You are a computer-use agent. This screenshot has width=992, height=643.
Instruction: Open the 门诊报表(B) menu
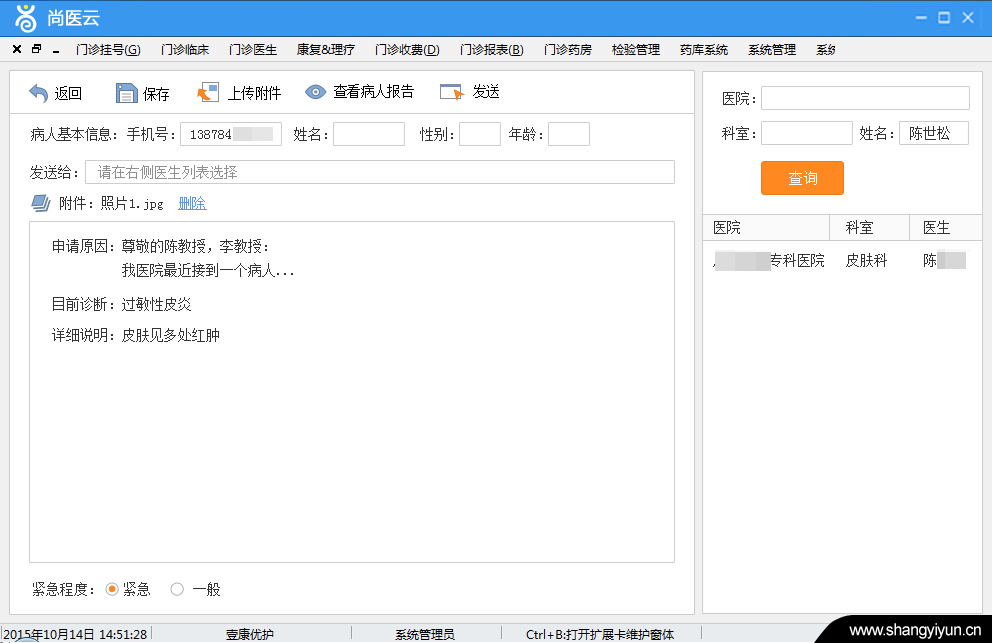click(x=492, y=49)
